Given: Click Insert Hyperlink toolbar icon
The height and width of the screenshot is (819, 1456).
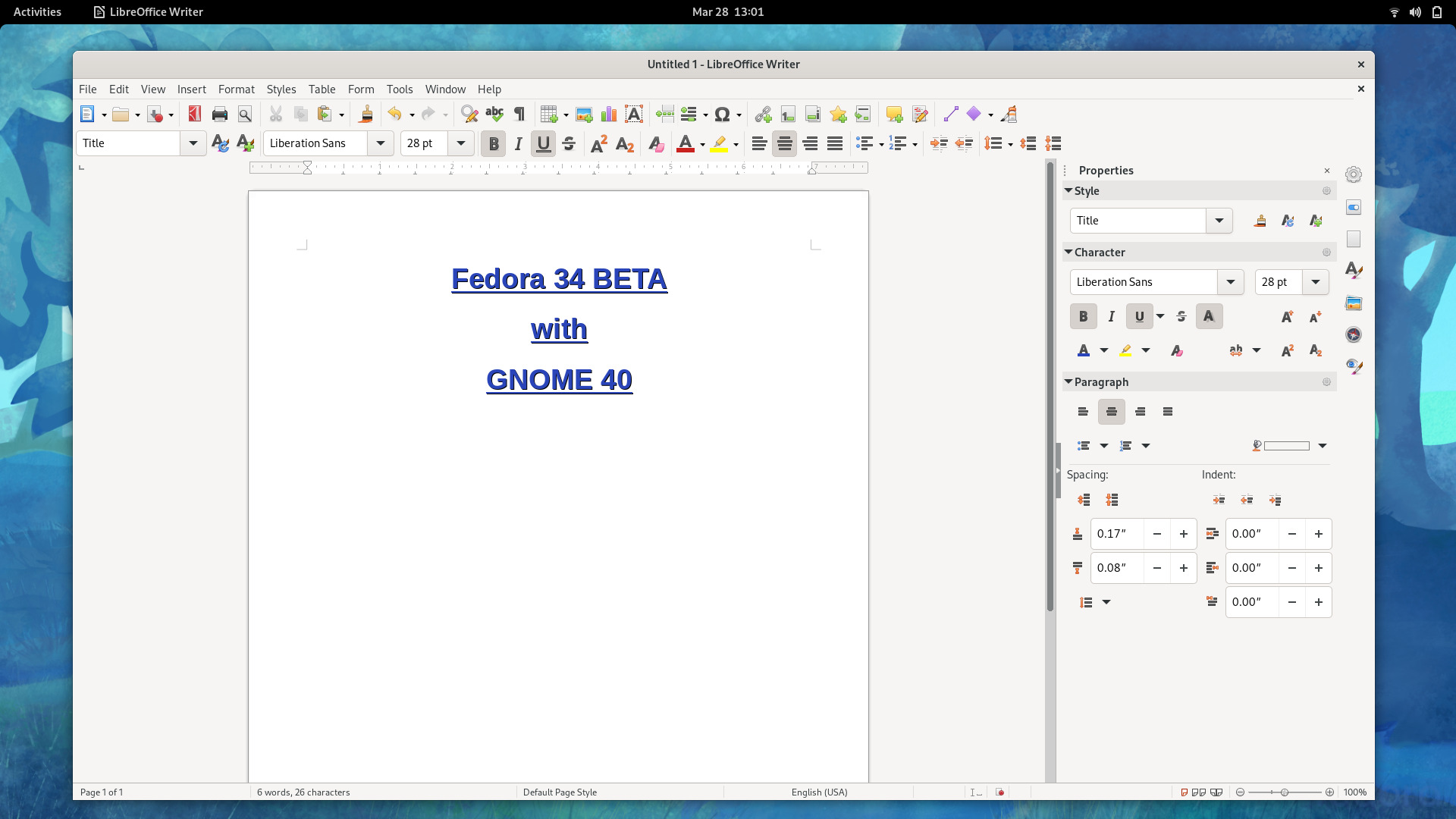Looking at the screenshot, I should tap(763, 115).
